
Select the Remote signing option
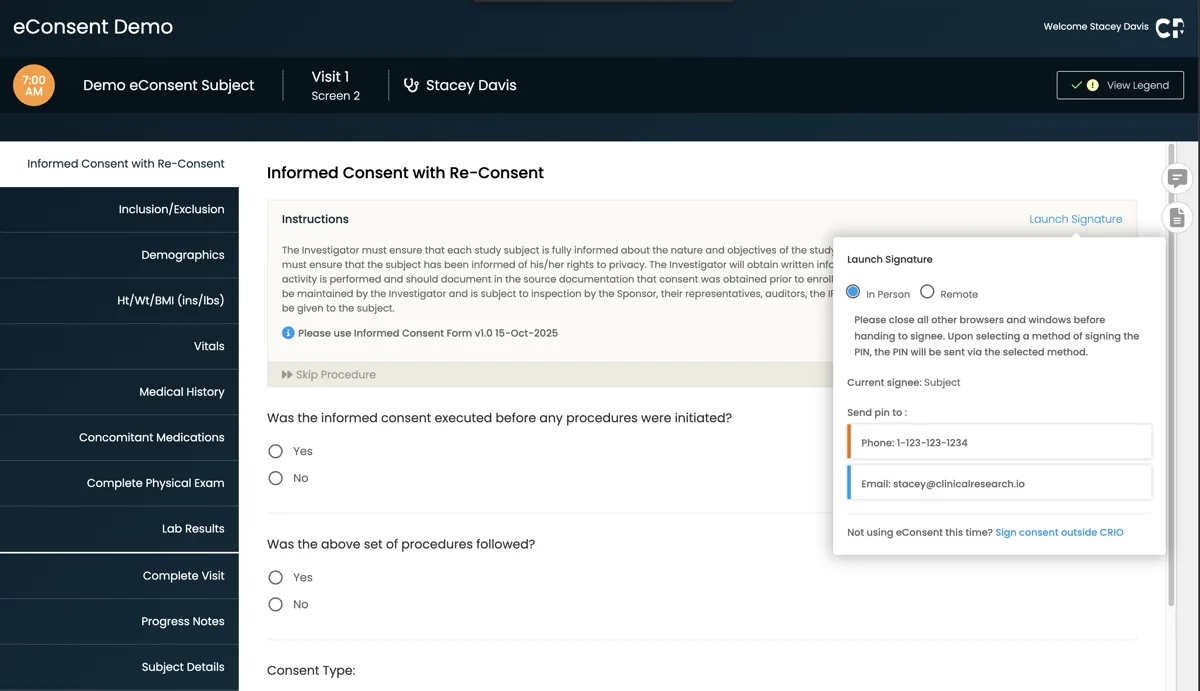tap(927, 293)
